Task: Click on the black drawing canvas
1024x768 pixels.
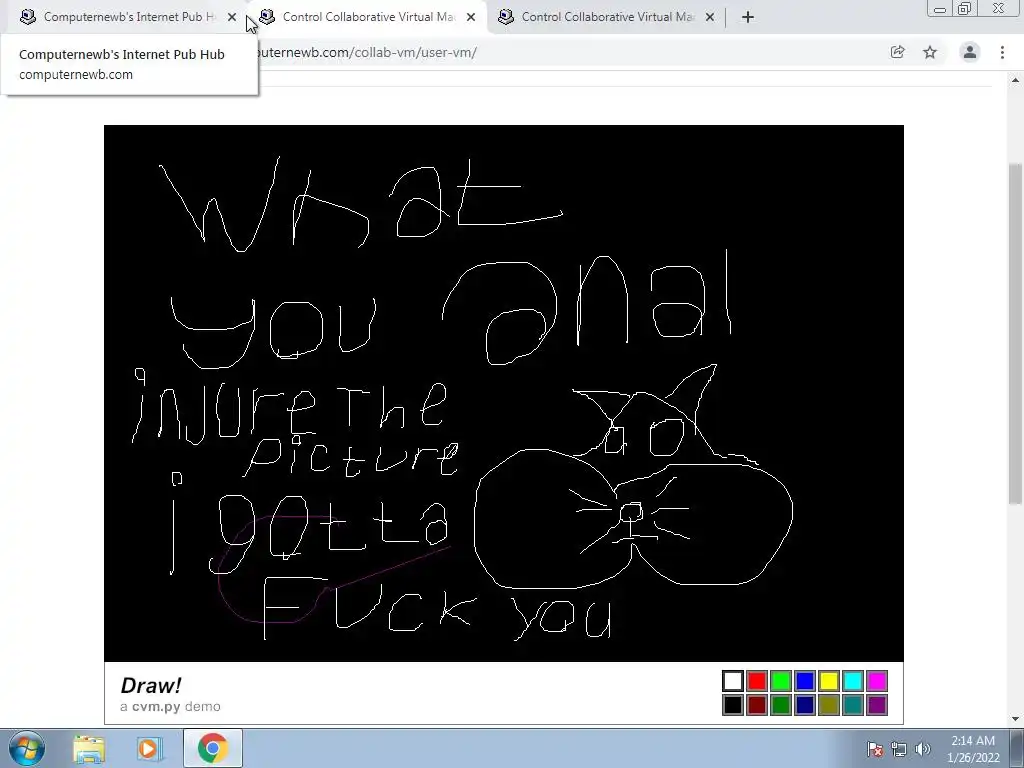Action: (504, 393)
